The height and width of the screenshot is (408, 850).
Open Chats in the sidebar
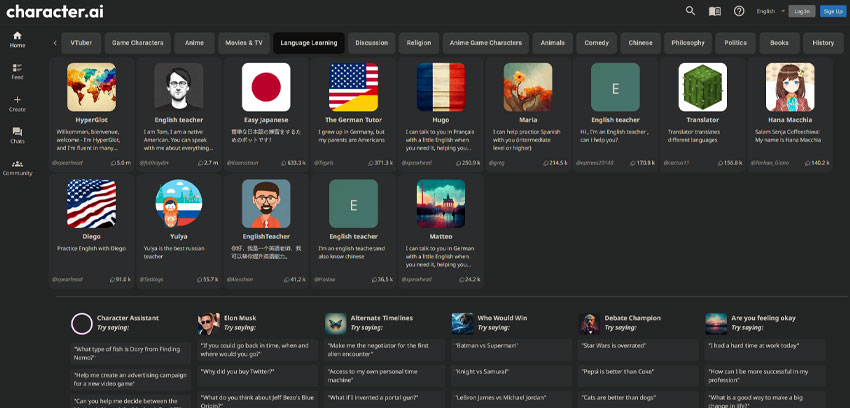click(x=17, y=135)
